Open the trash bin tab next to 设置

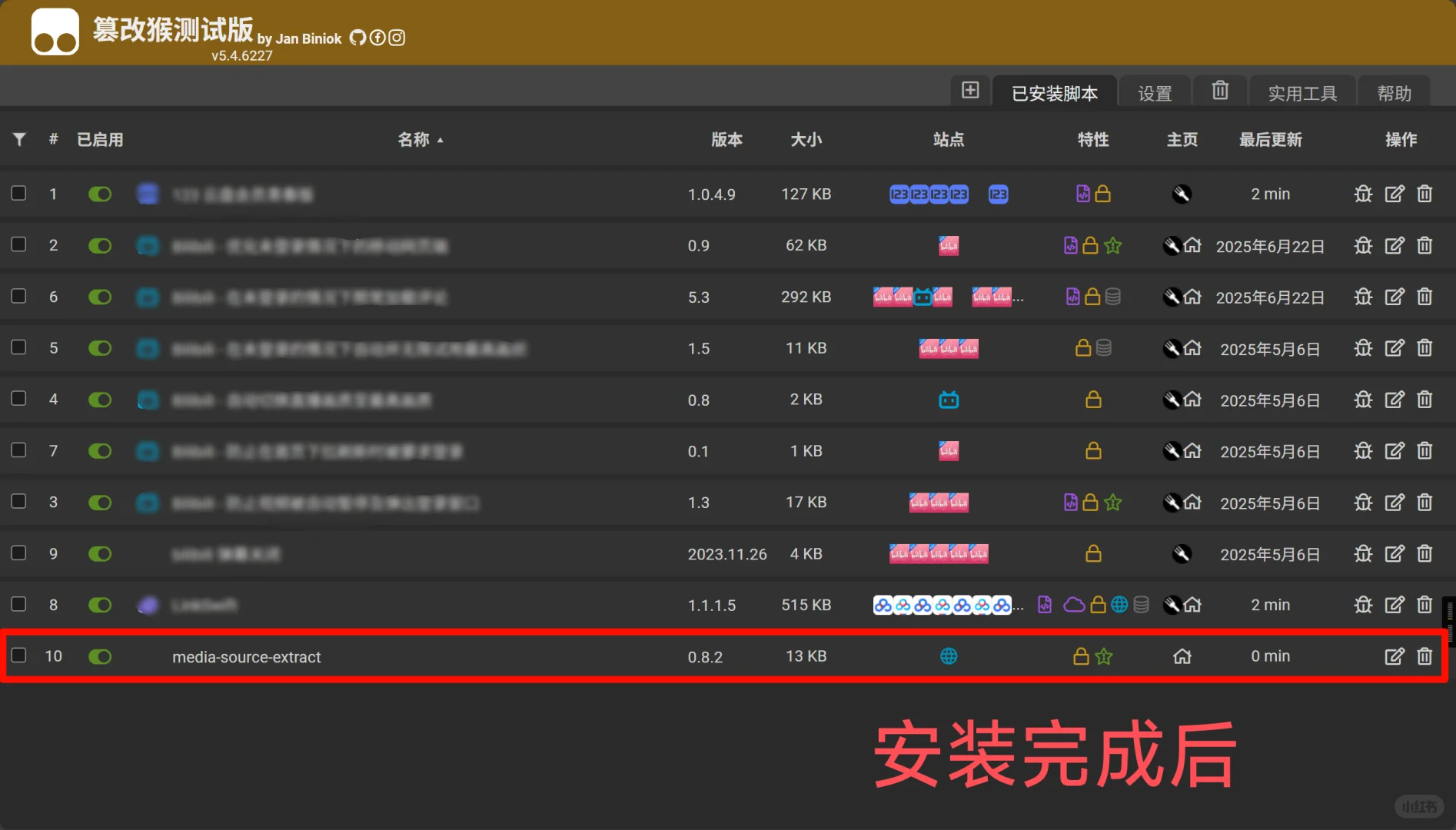click(x=1220, y=91)
